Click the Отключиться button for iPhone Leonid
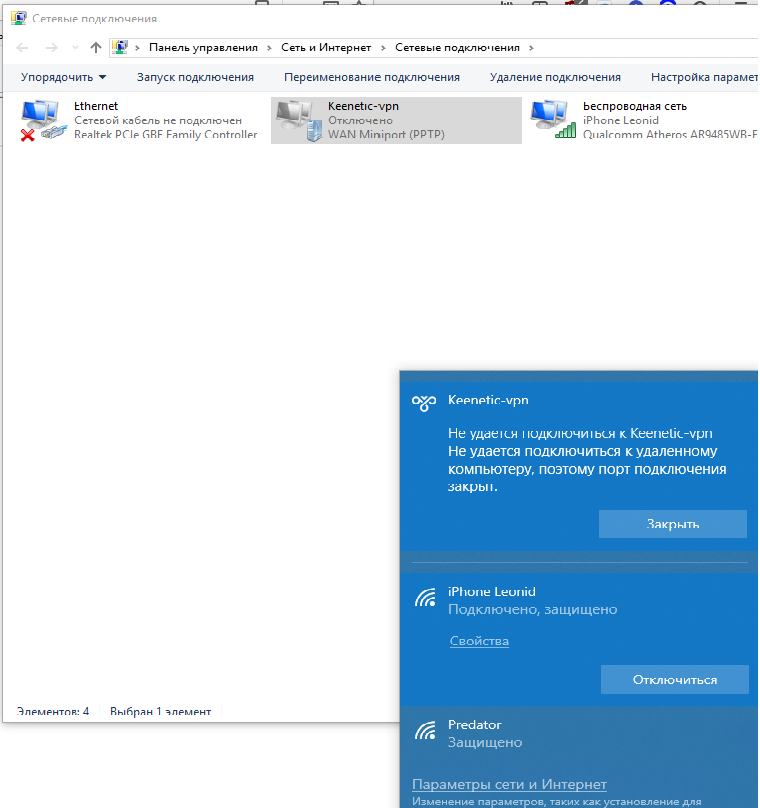760x808 pixels. pyautogui.click(x=674, y=679)
